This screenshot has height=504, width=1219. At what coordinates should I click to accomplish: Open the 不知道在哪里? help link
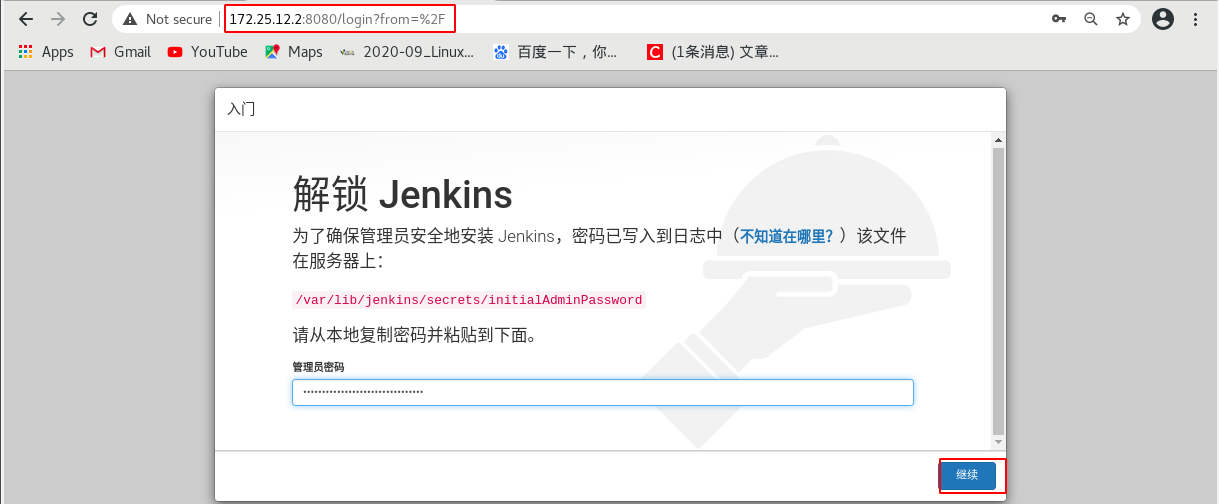[x=786, y=237]
